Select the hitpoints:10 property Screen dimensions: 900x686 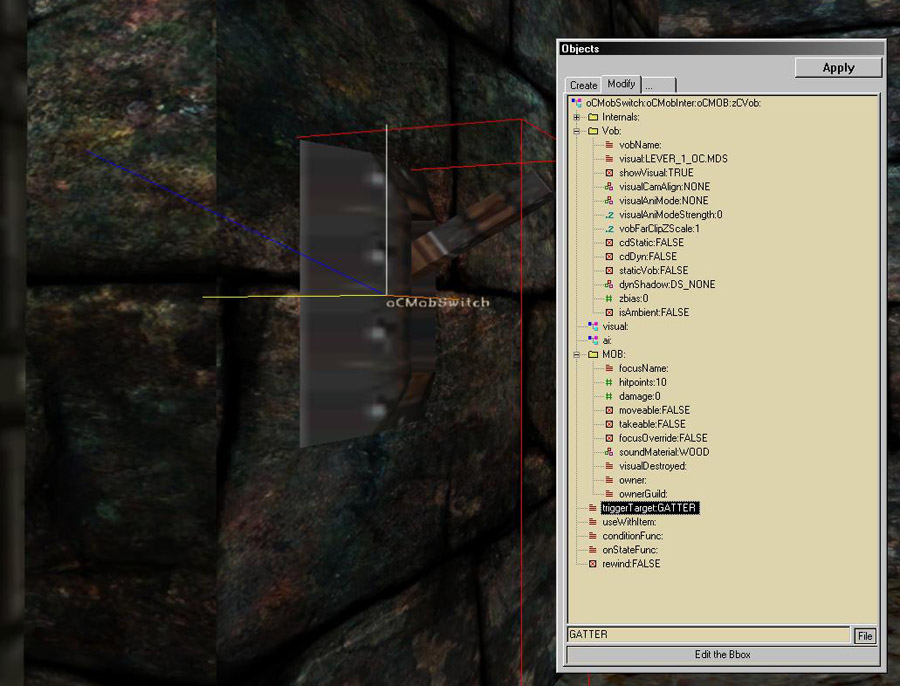click(x=642, y=382)
